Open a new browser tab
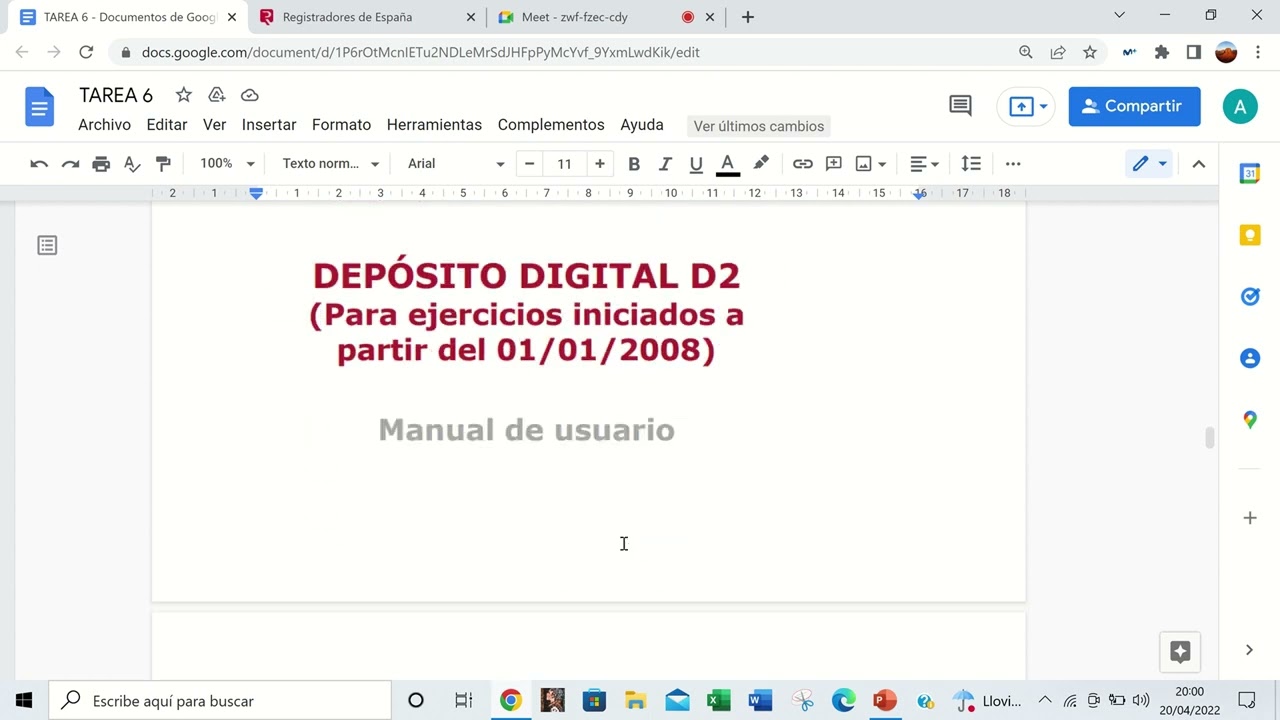The height and width of the screenshot is (720, 1280). tap(747, 17)
